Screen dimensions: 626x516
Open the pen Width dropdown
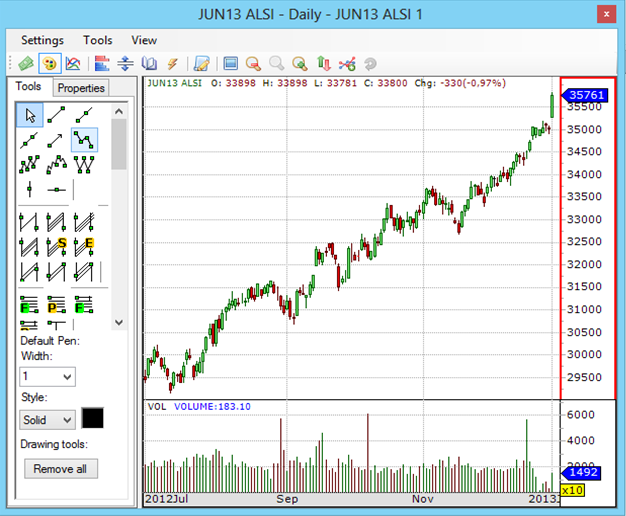click(47, 377)
